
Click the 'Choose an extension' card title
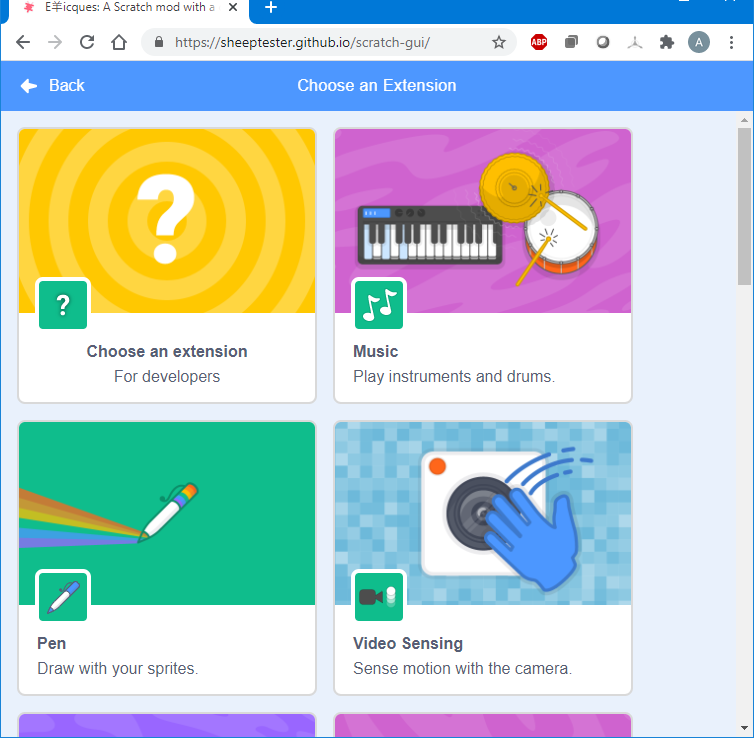[167, 351]
